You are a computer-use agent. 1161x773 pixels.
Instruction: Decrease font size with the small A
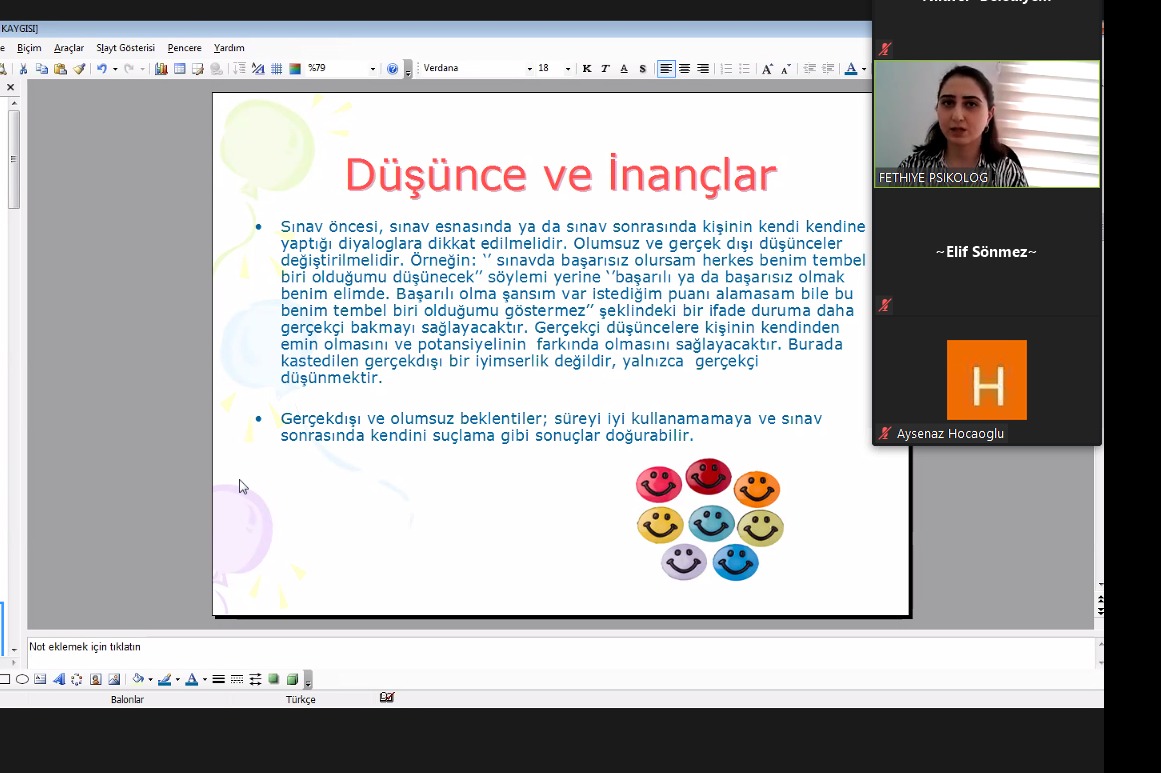(786, 69)
